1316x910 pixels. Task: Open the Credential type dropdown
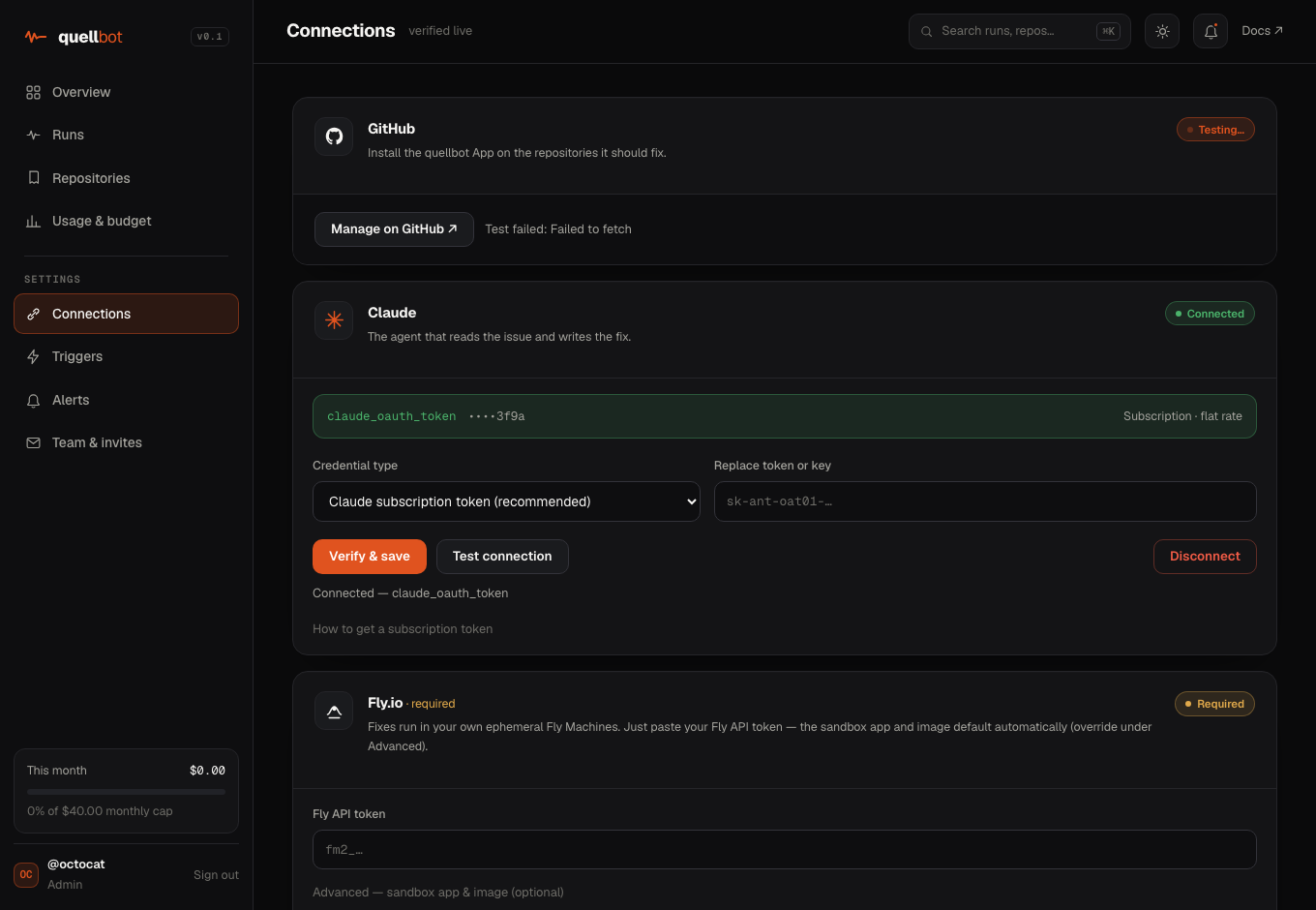(x=506, y=501)
